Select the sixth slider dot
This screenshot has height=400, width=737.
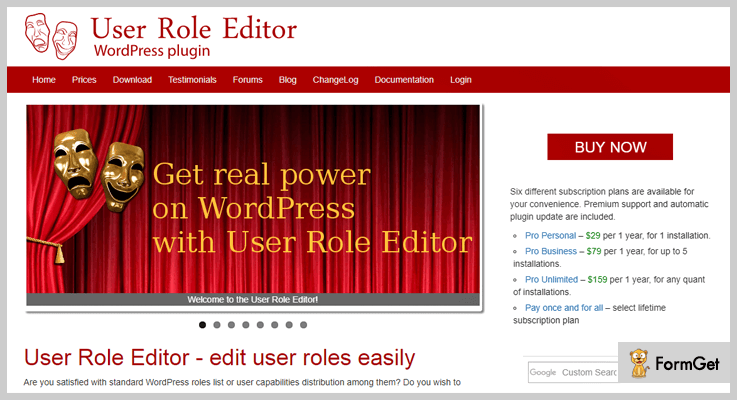point(274,325)
